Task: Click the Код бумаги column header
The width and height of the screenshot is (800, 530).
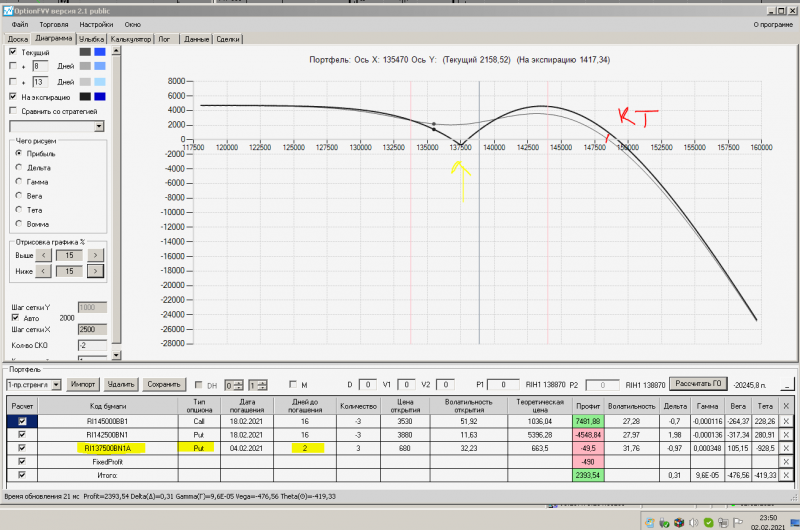Action: [x=108, y=406]
